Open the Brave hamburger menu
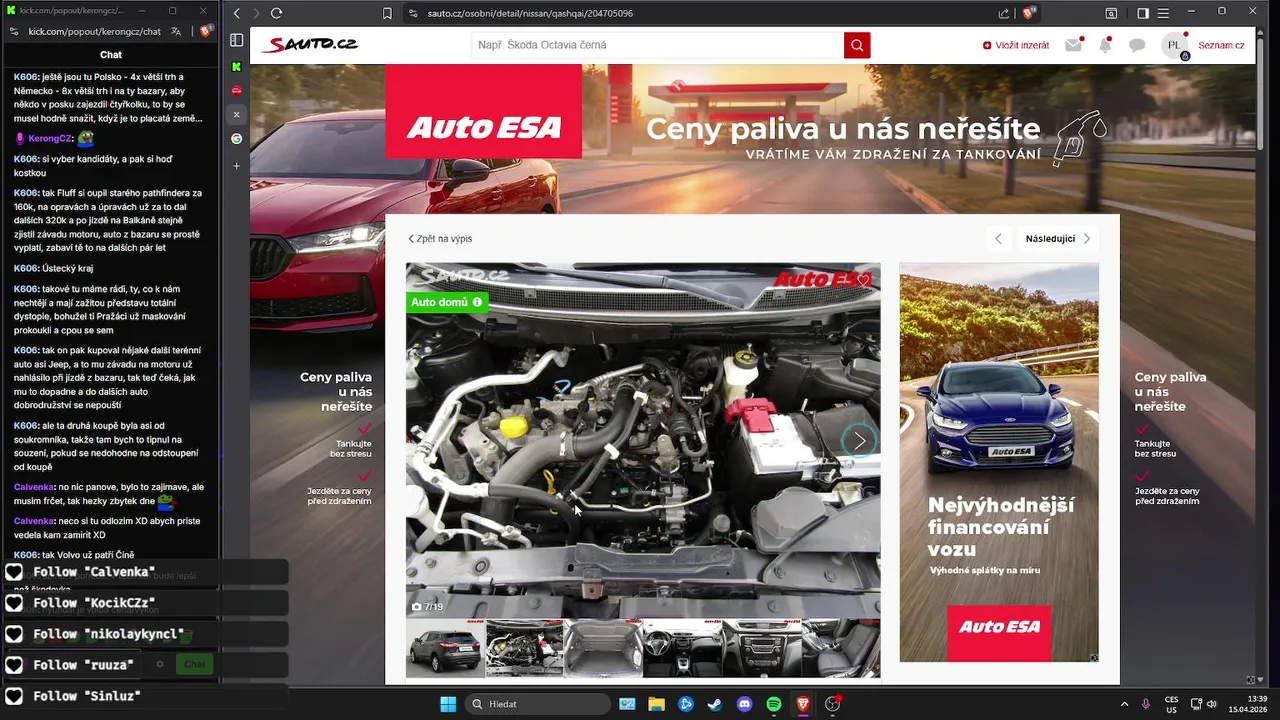Screen dimensions: 1280x720 pyautogui.click(x=1163, y=13)
